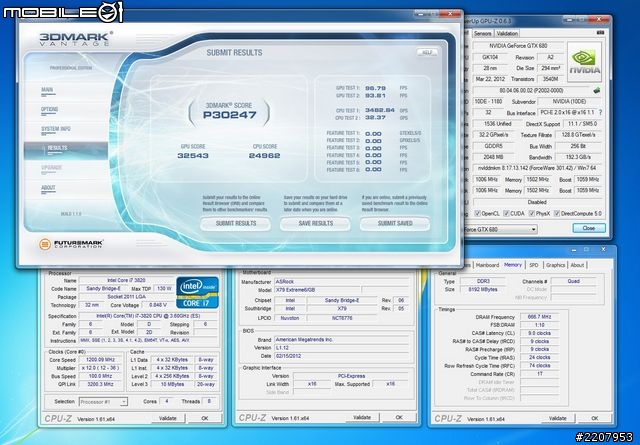This screenshot has height=445, width=640.
Task: Click the Submit Saved button
Action: (x=395, y=223)
